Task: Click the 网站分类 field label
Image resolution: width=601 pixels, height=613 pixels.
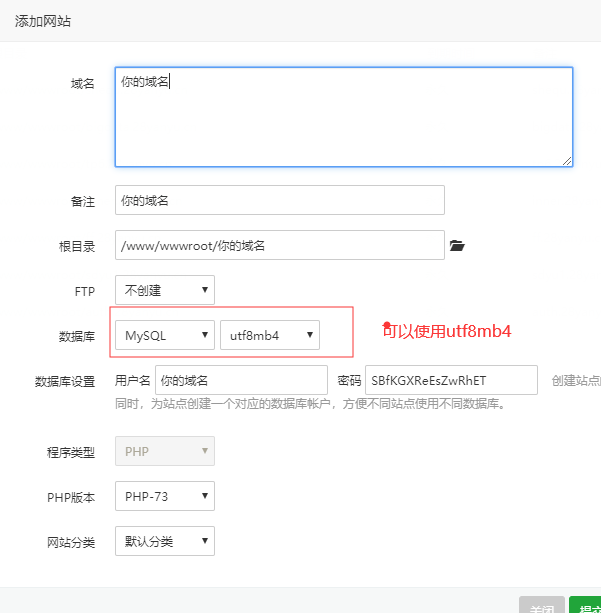Action: pos(71,543)
